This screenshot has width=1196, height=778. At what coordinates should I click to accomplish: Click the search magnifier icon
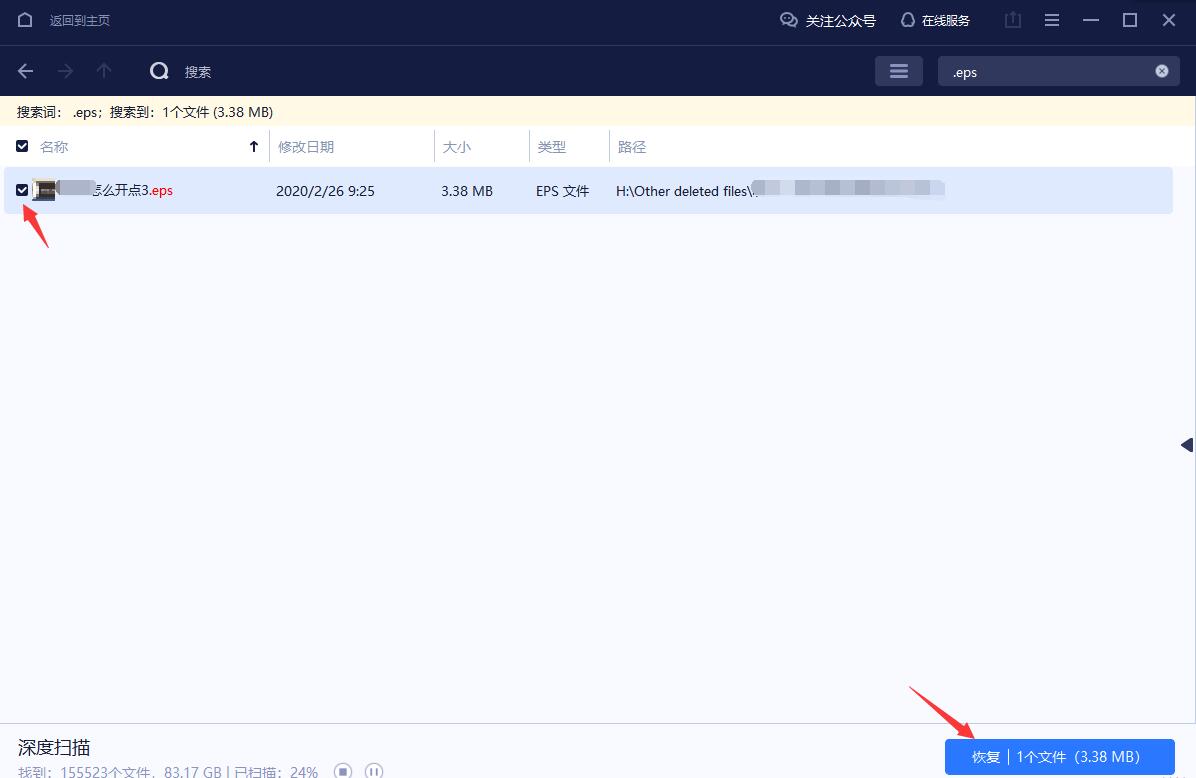click(x=159, y=71)
